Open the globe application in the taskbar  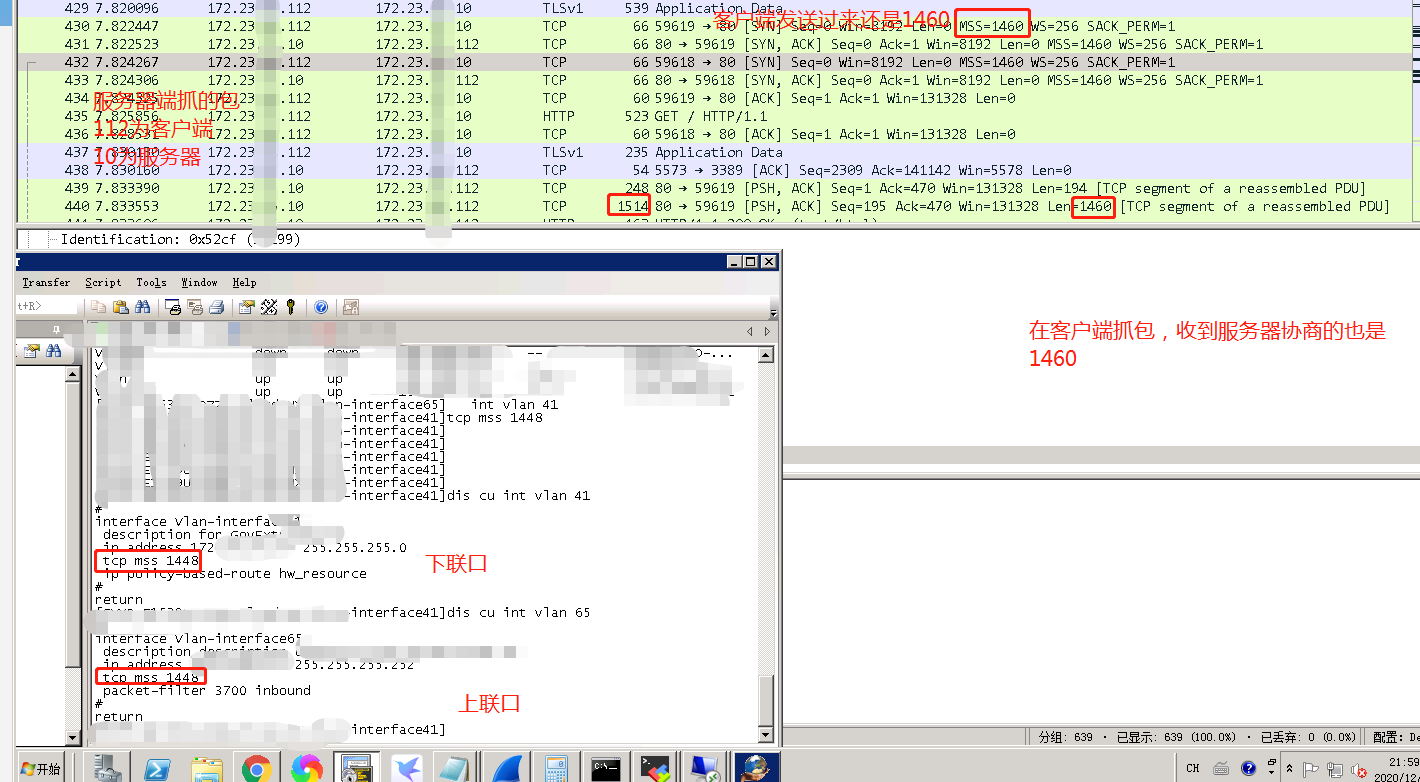[757, 768]
